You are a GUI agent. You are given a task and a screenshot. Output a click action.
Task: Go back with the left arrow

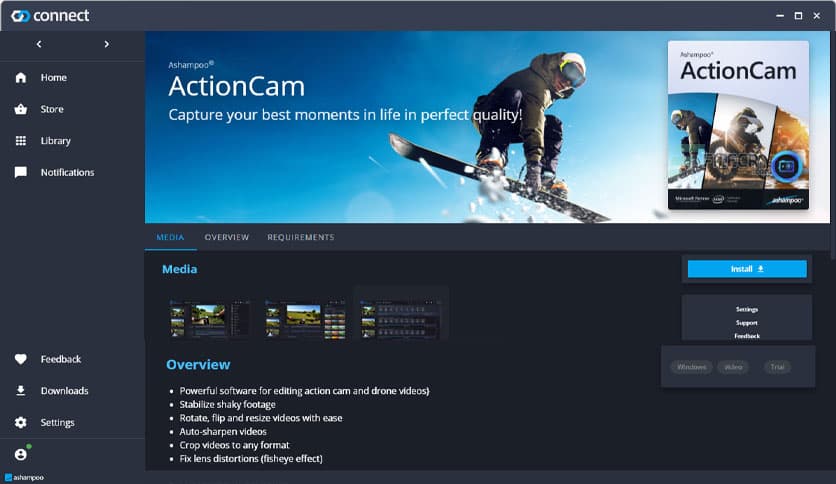pyautogui.click(x=39, y=44)
